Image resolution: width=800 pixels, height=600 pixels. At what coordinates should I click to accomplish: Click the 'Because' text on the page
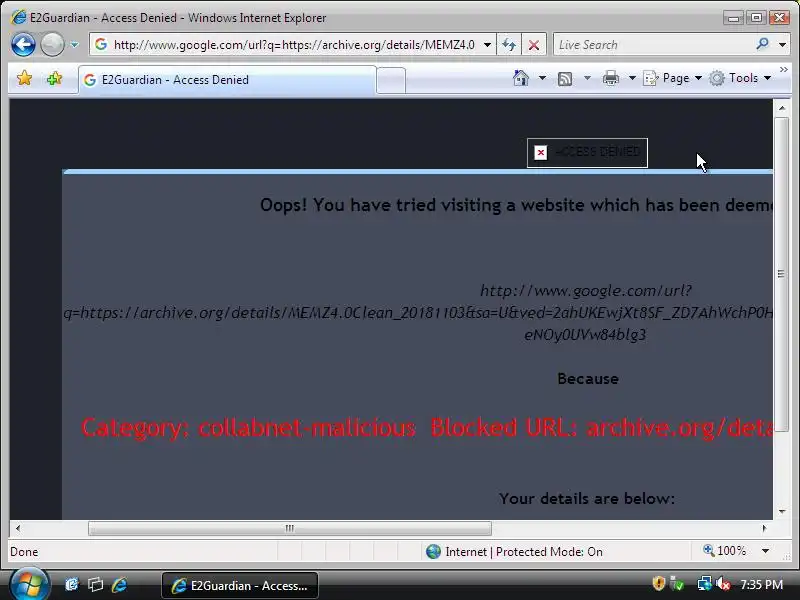[x=588, y=379]
